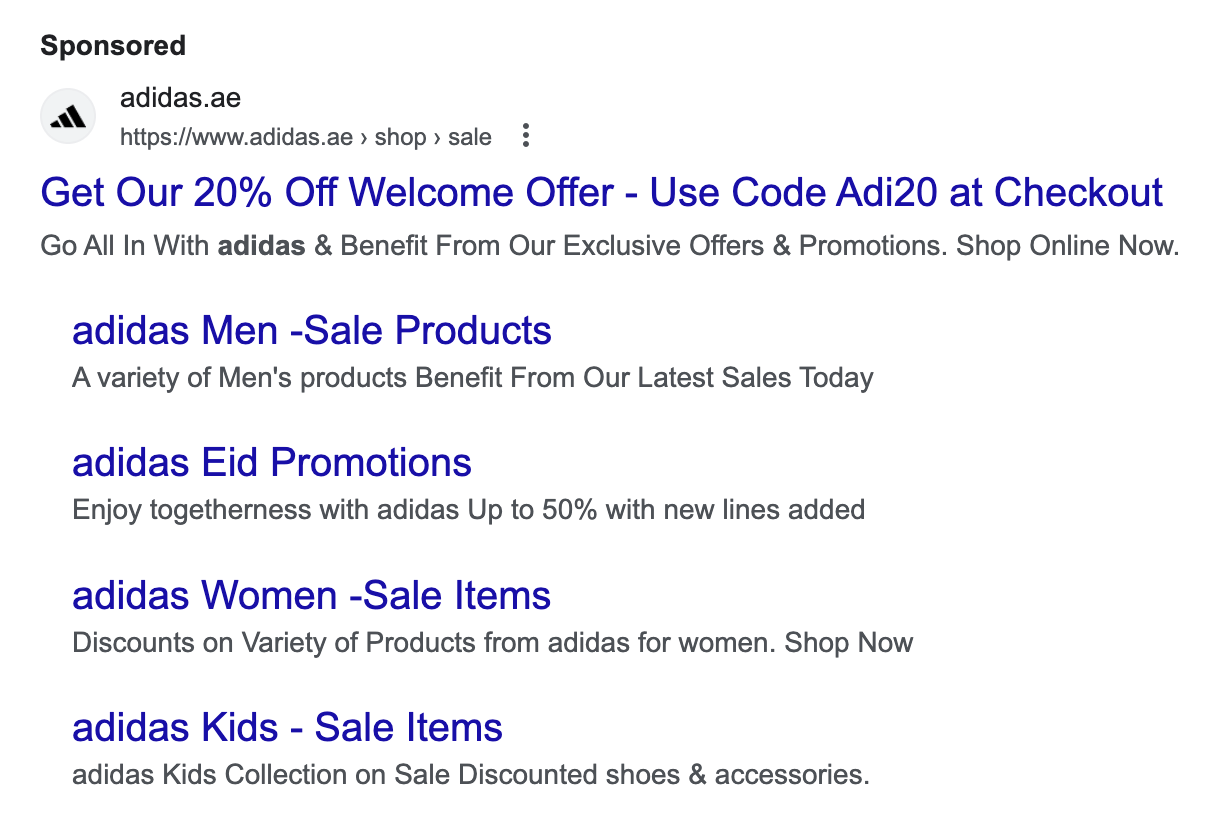Click the adidas.ae site name
1228x824 pixels.
pyautogui.click(x=180, y=99)
